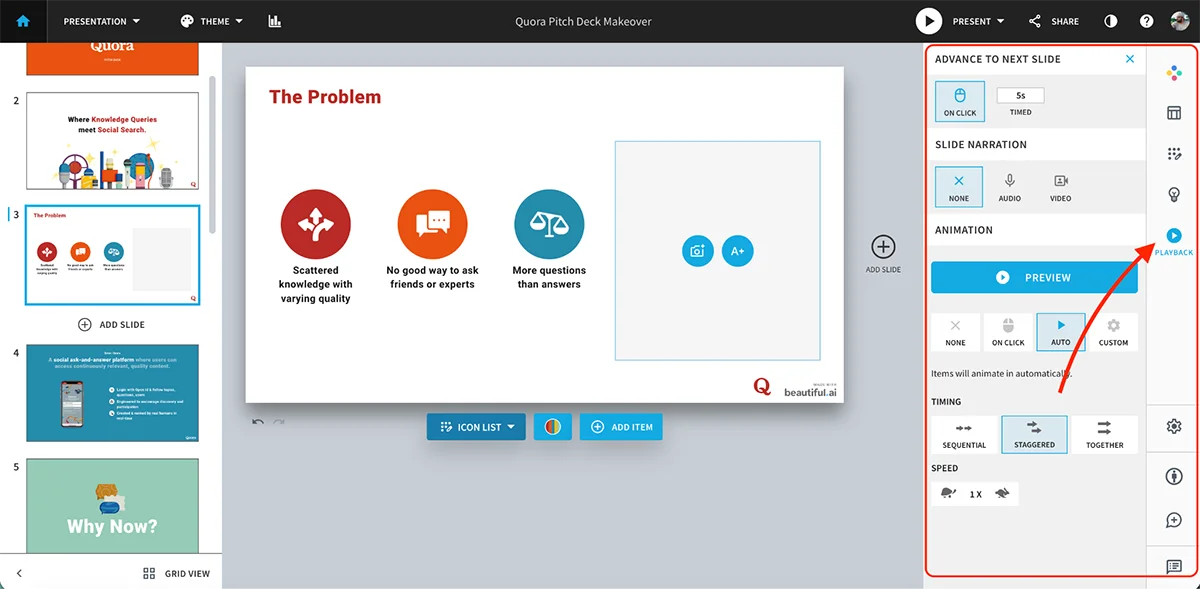Image resolution: width=1200 pixels, height=589 pixels.
Task: Expand the Present options arrow
Action: coord(1001,21)
